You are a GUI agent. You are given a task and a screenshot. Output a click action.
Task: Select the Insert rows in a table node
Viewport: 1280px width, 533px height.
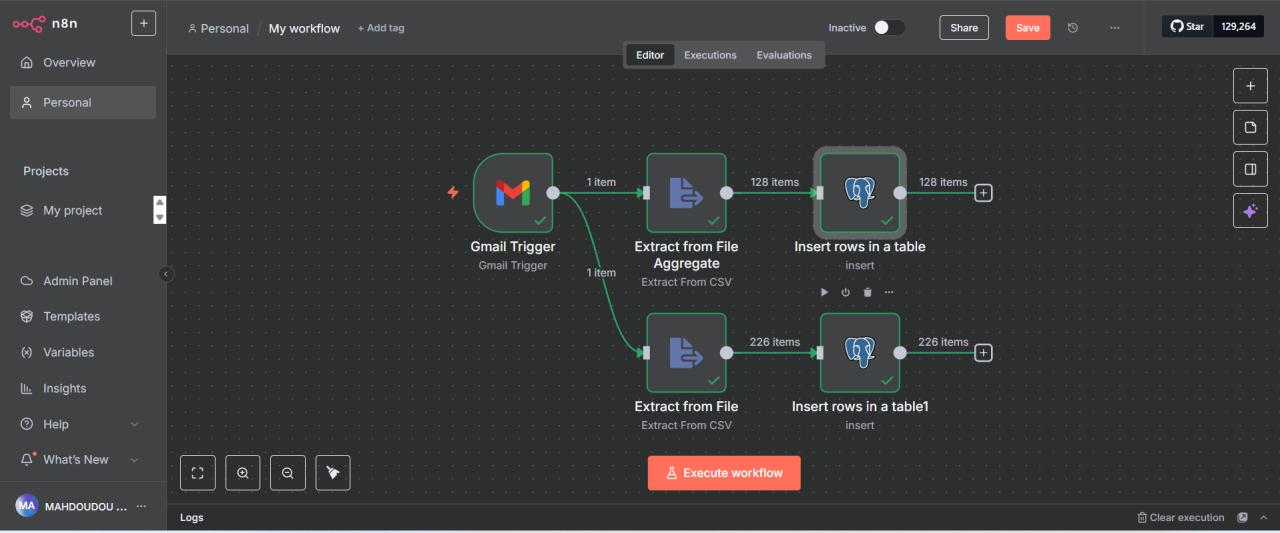click(860, 192)
